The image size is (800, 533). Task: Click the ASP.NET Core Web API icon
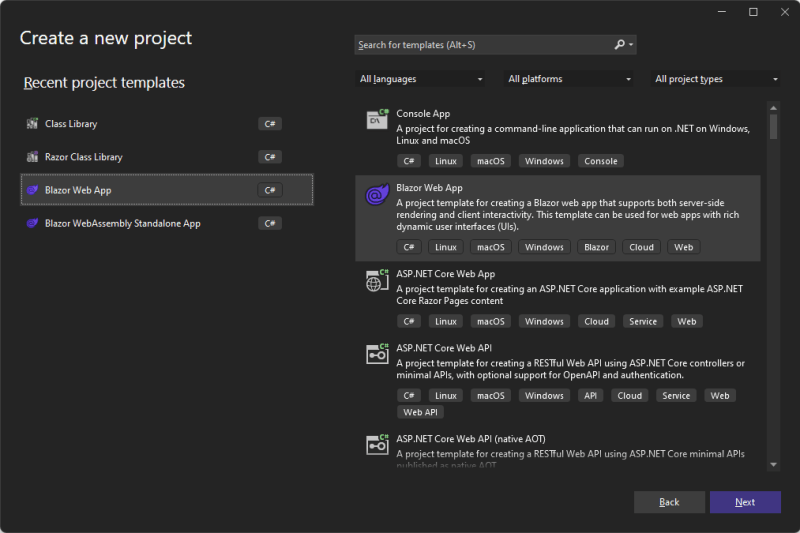(x=377, y=354)
